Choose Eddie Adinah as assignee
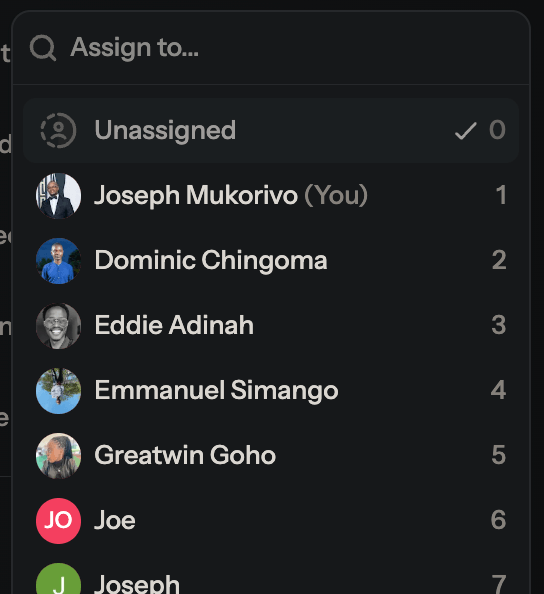 pos(271,326)
